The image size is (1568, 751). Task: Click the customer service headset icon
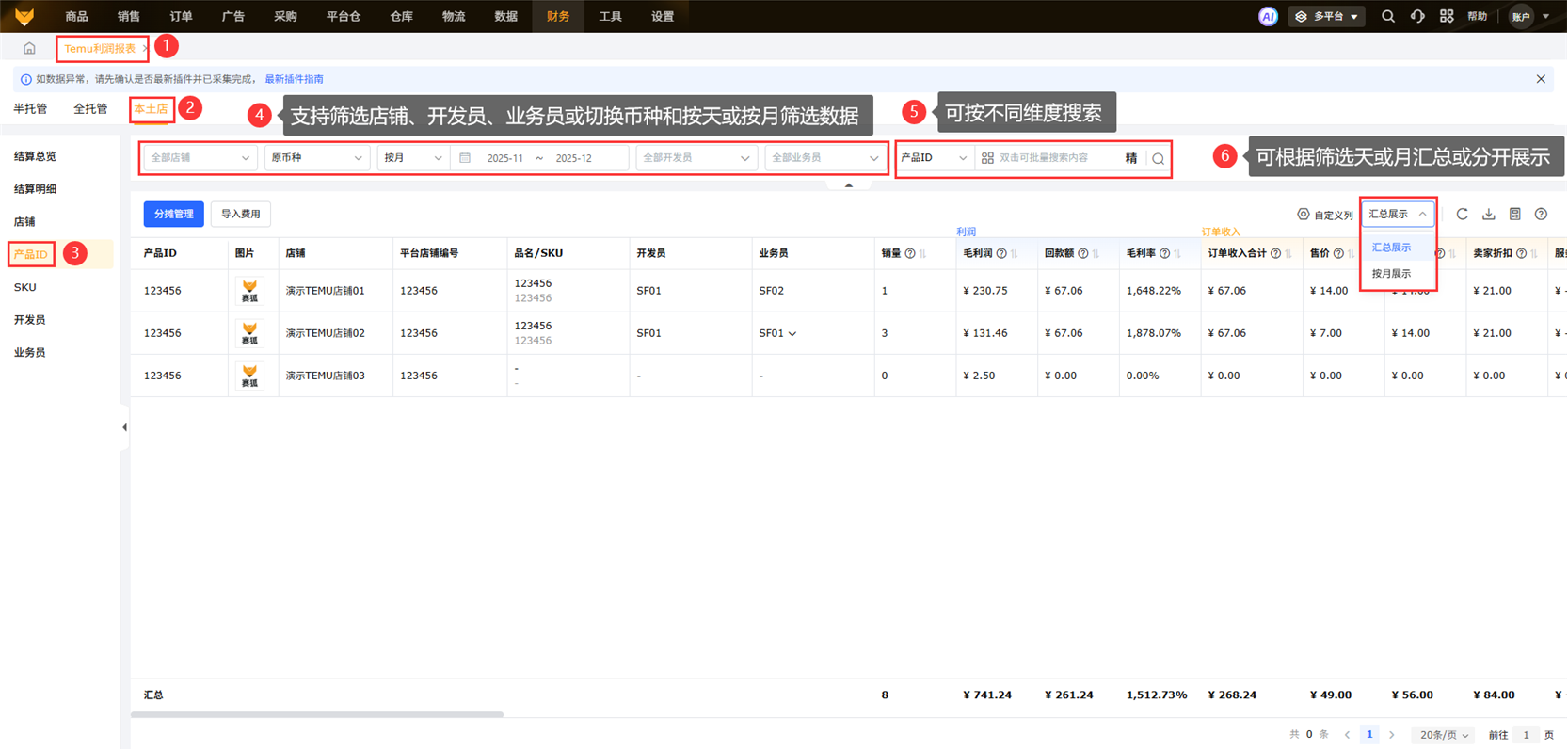(x=1417, y=16)
